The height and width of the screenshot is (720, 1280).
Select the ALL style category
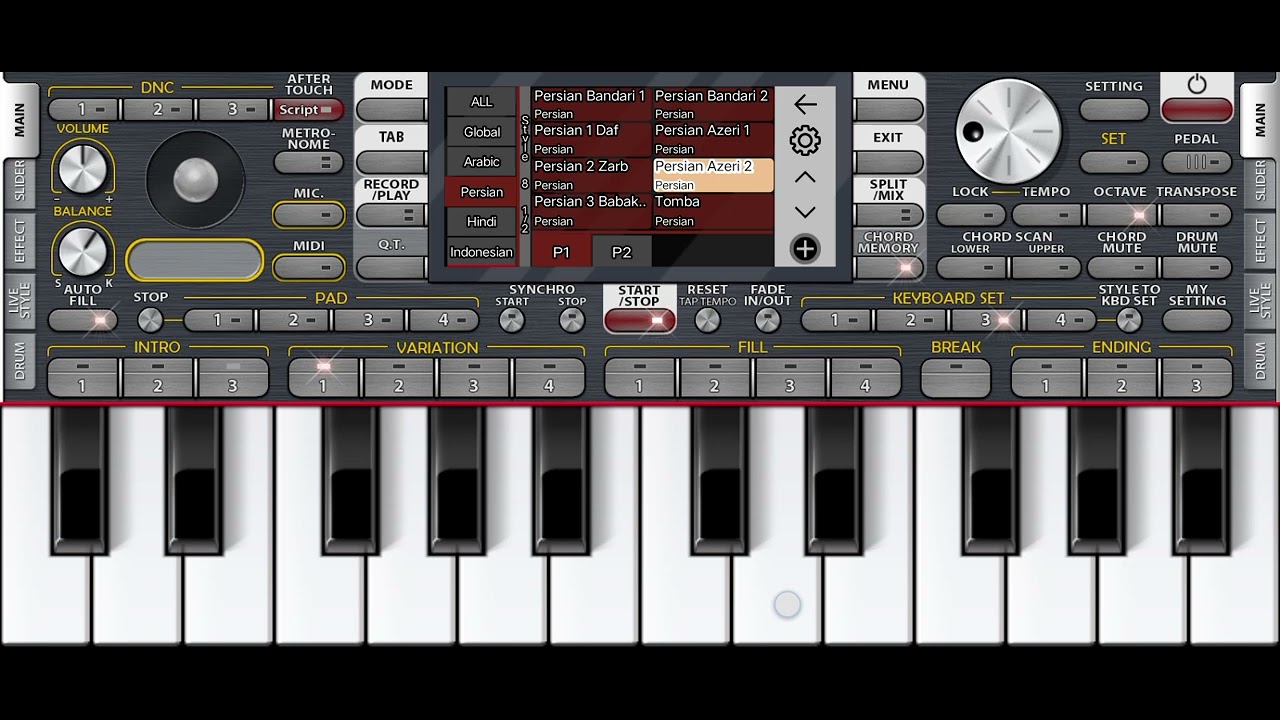pyautogui.click(x=482, y=102)
